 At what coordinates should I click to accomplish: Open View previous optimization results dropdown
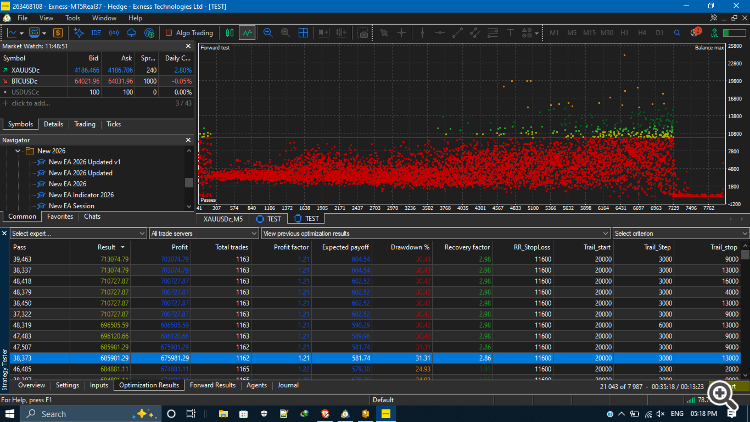click(435, 233)
